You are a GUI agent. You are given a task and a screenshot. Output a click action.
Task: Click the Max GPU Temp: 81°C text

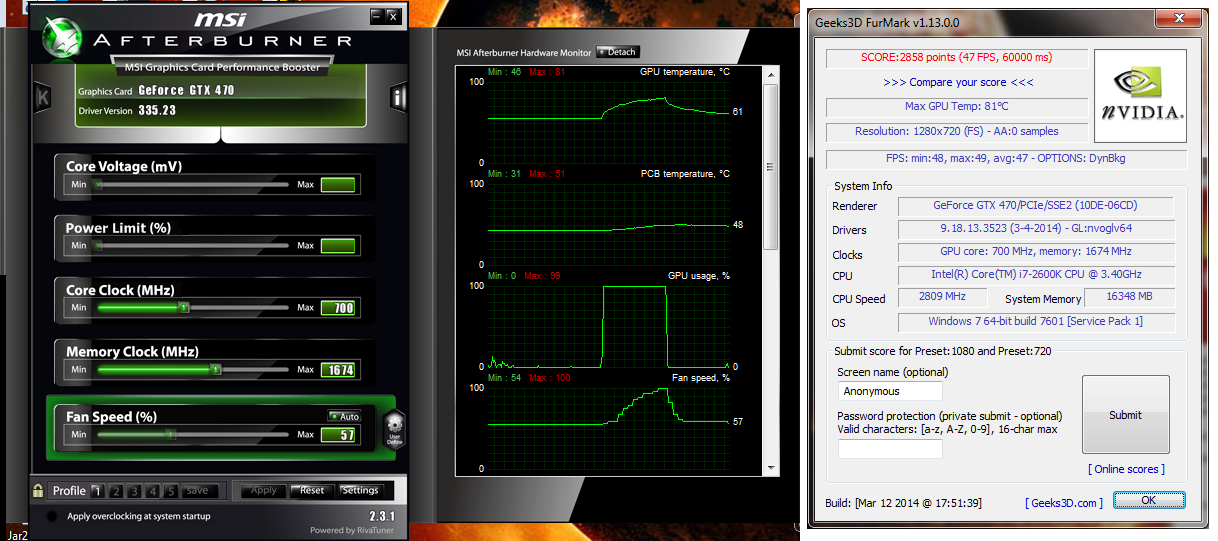point(957,106)
